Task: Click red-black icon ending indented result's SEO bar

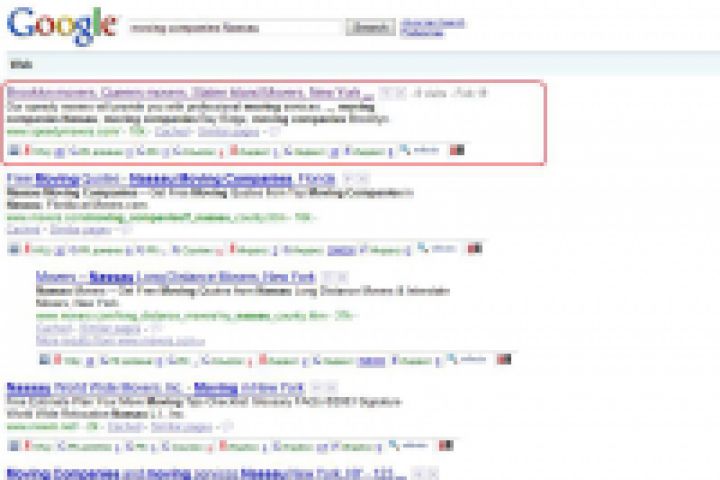Action: 504,359
